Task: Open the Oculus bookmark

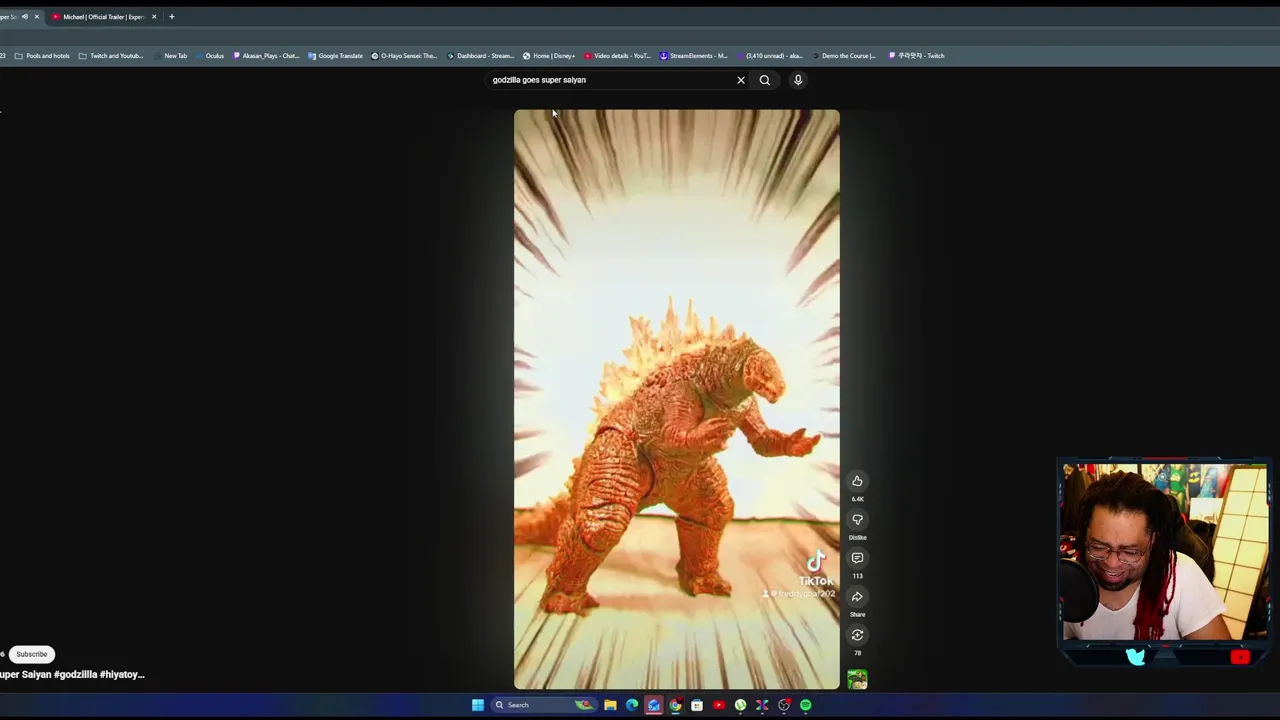Action: (210, 56)
